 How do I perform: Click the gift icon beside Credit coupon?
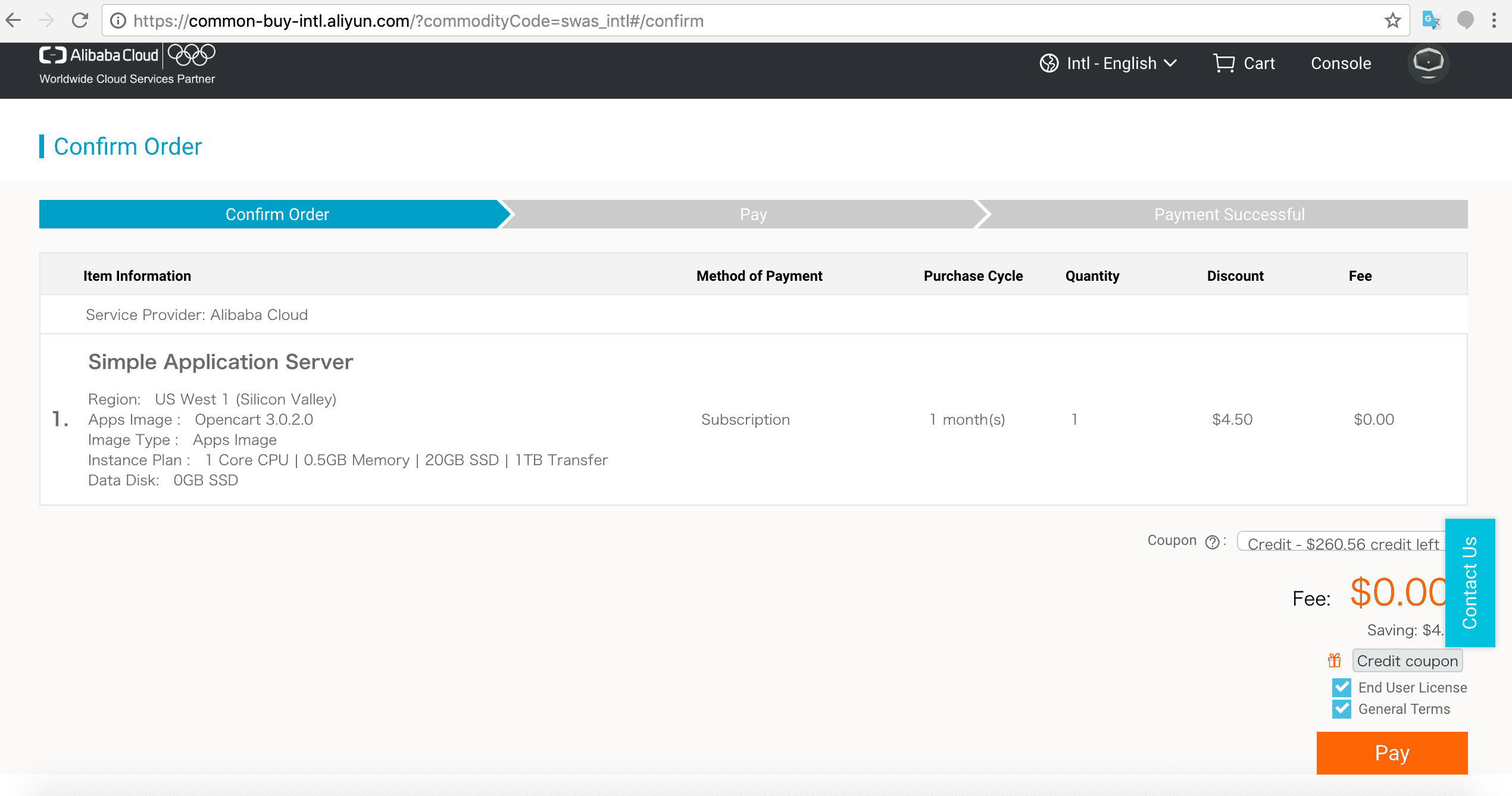pyautogui.click(x=1335, y=661)
